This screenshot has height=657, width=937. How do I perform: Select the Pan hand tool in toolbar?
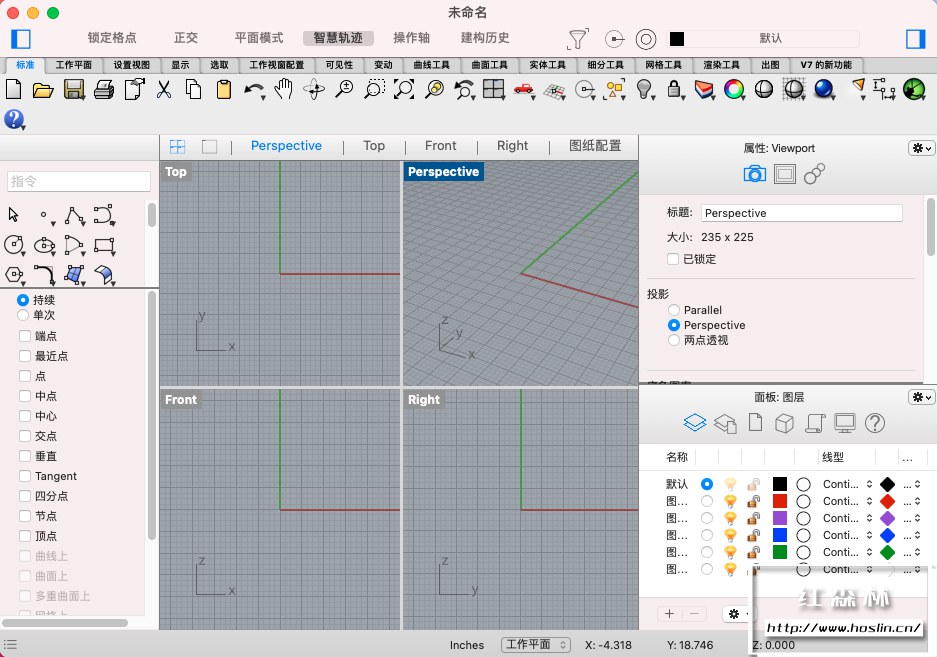pyautogui.click(x=284, y=90)
